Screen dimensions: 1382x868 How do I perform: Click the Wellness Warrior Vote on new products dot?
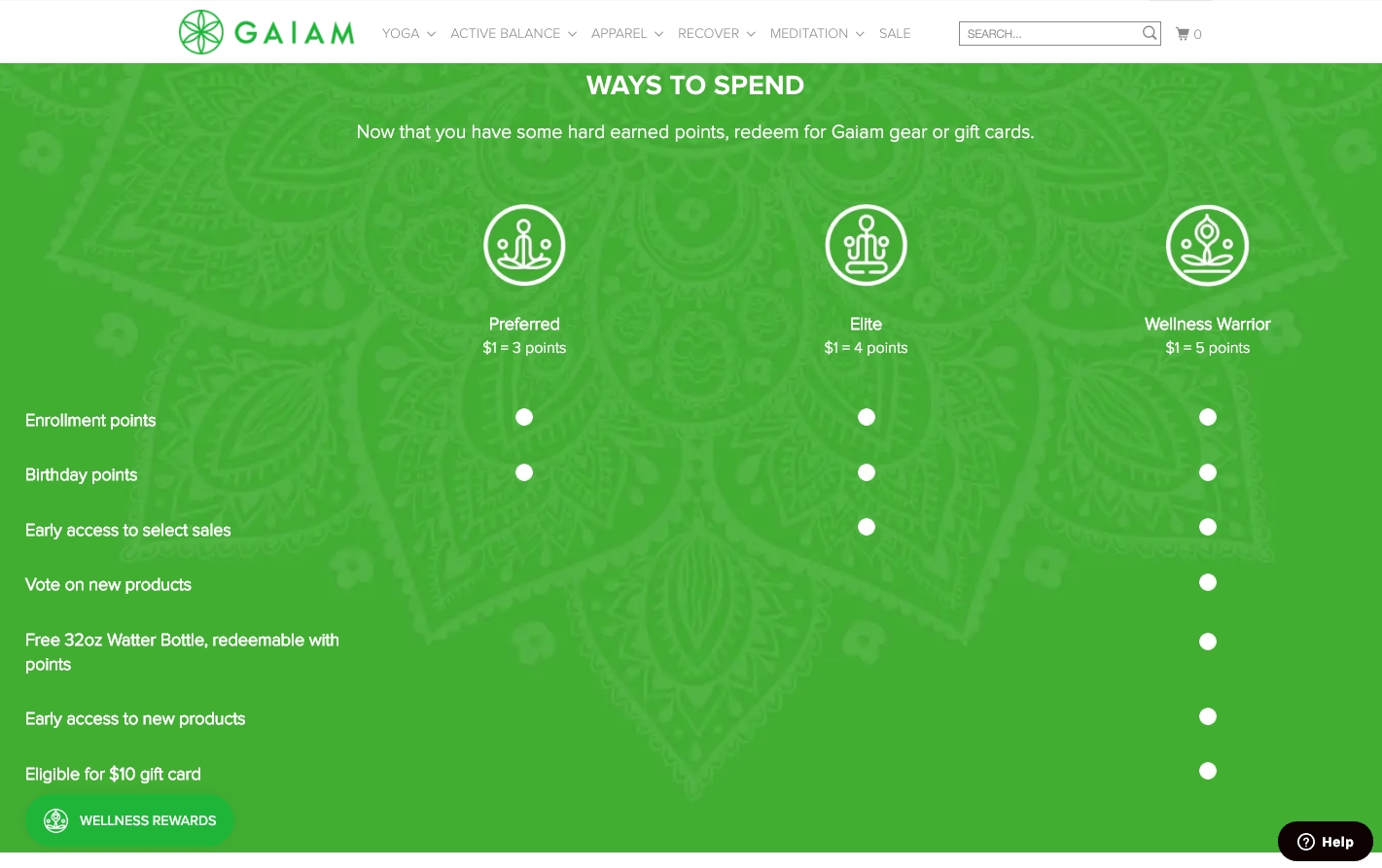[x=1208, y=582]
